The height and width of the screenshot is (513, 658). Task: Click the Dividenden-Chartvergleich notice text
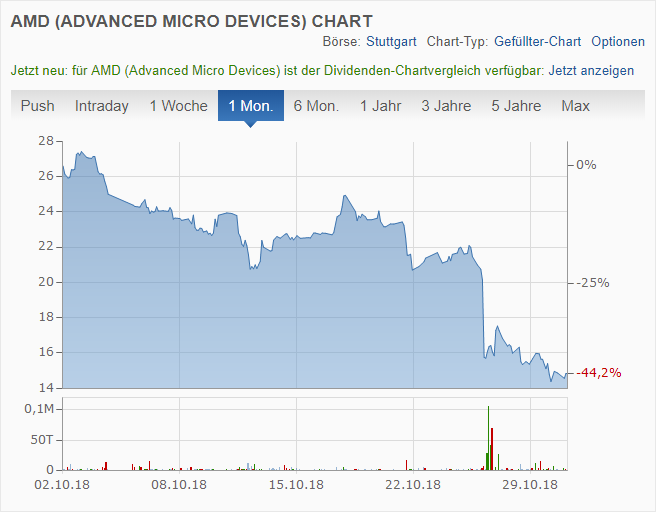(277, 71)
